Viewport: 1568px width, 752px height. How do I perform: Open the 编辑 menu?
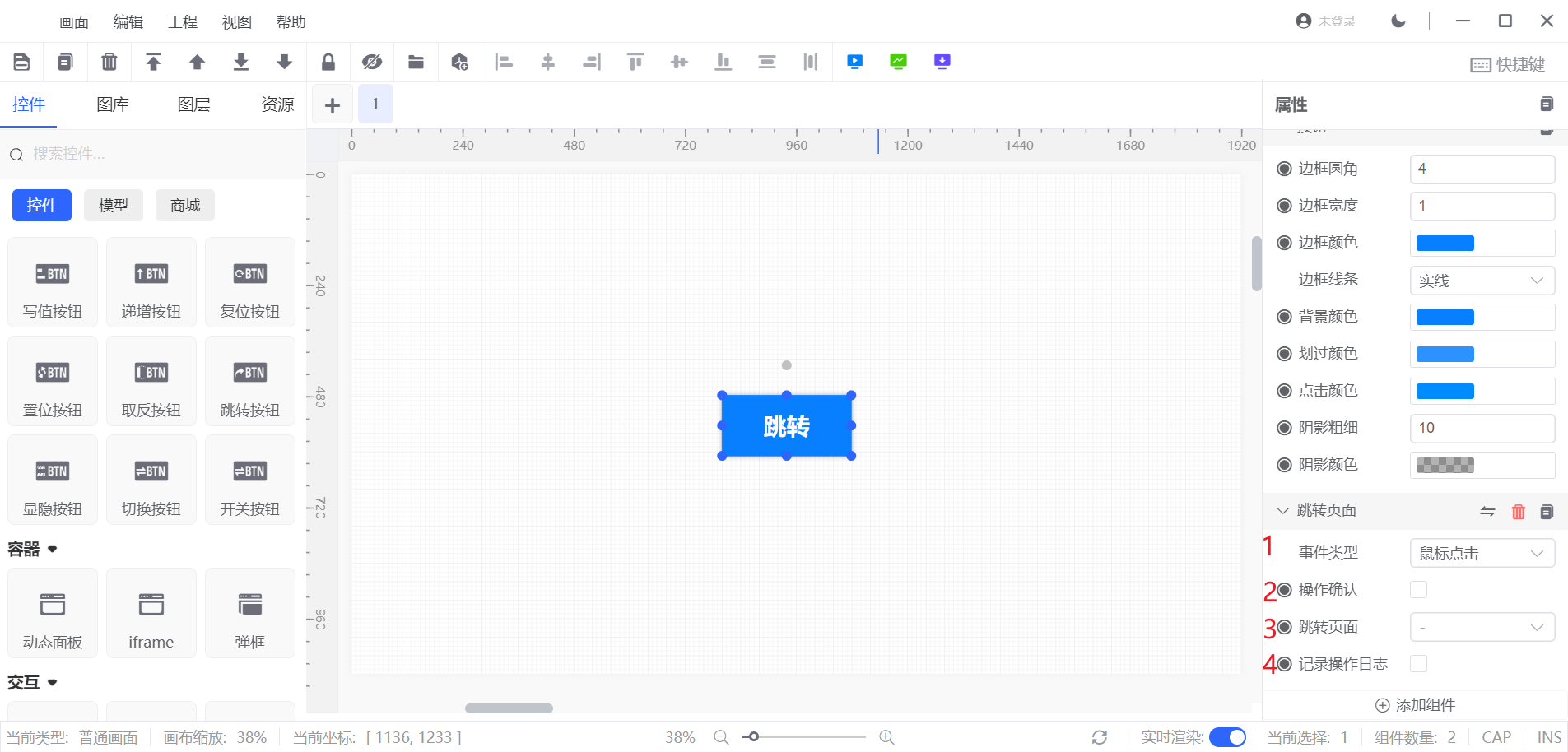128,22
